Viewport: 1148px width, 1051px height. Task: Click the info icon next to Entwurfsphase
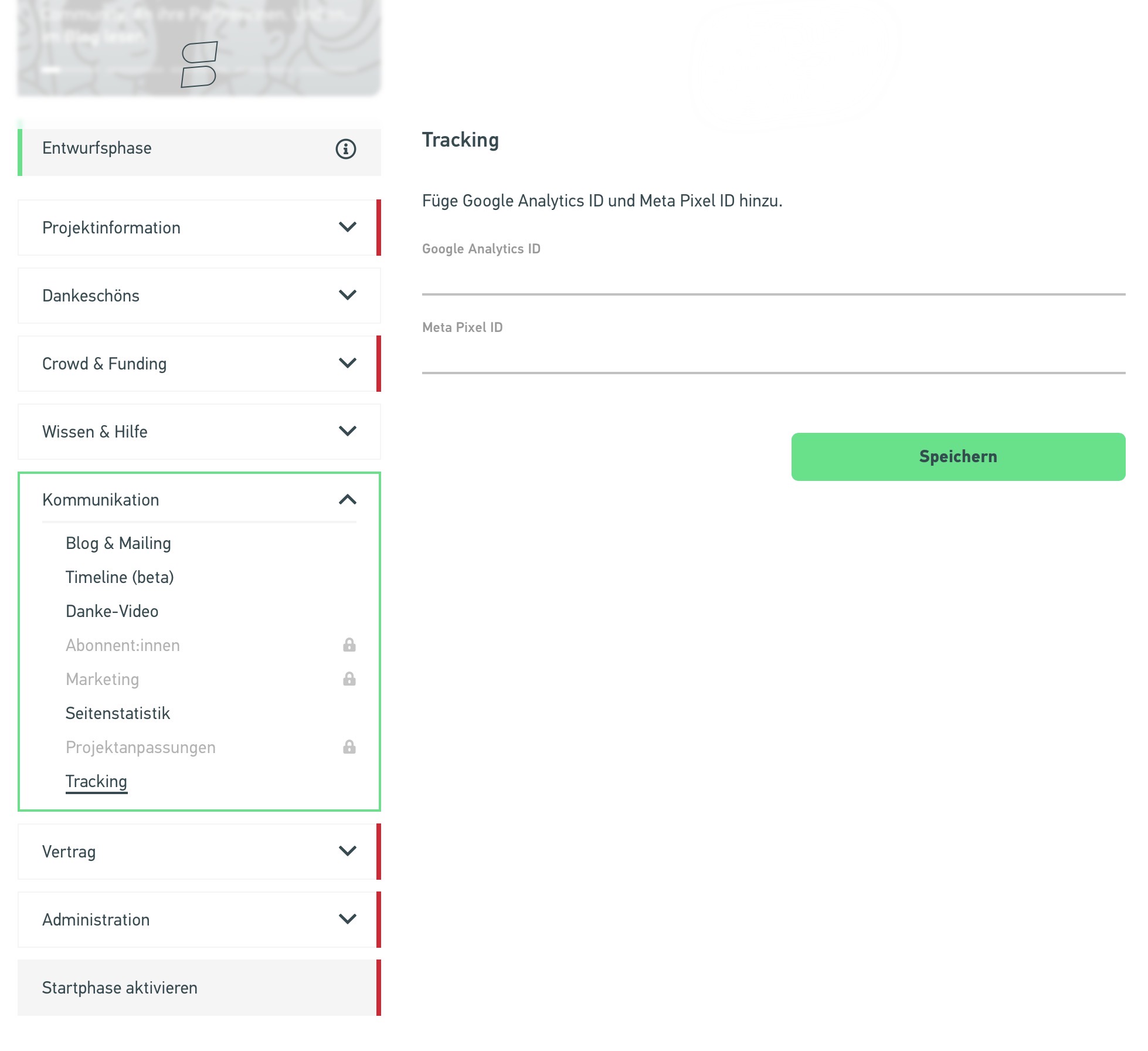click(x=347, y=150)
